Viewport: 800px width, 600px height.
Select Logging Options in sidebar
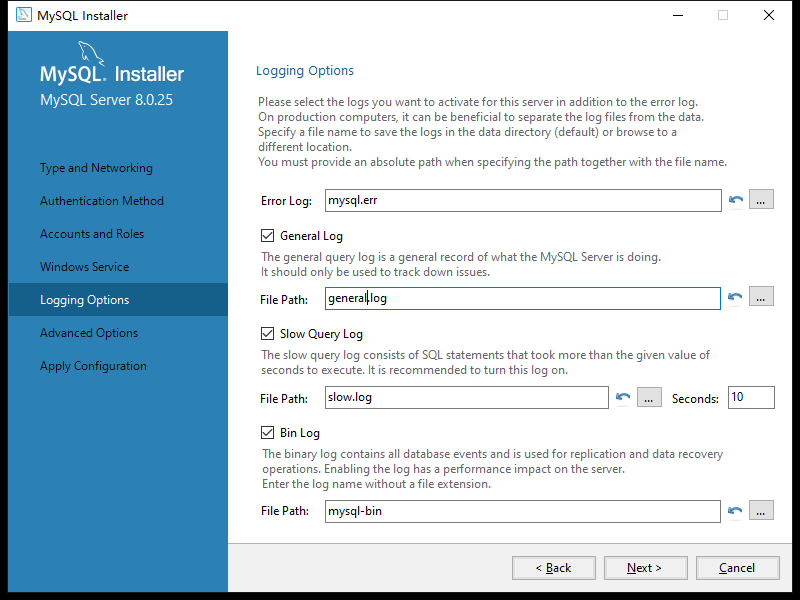(x=118, y=299)
